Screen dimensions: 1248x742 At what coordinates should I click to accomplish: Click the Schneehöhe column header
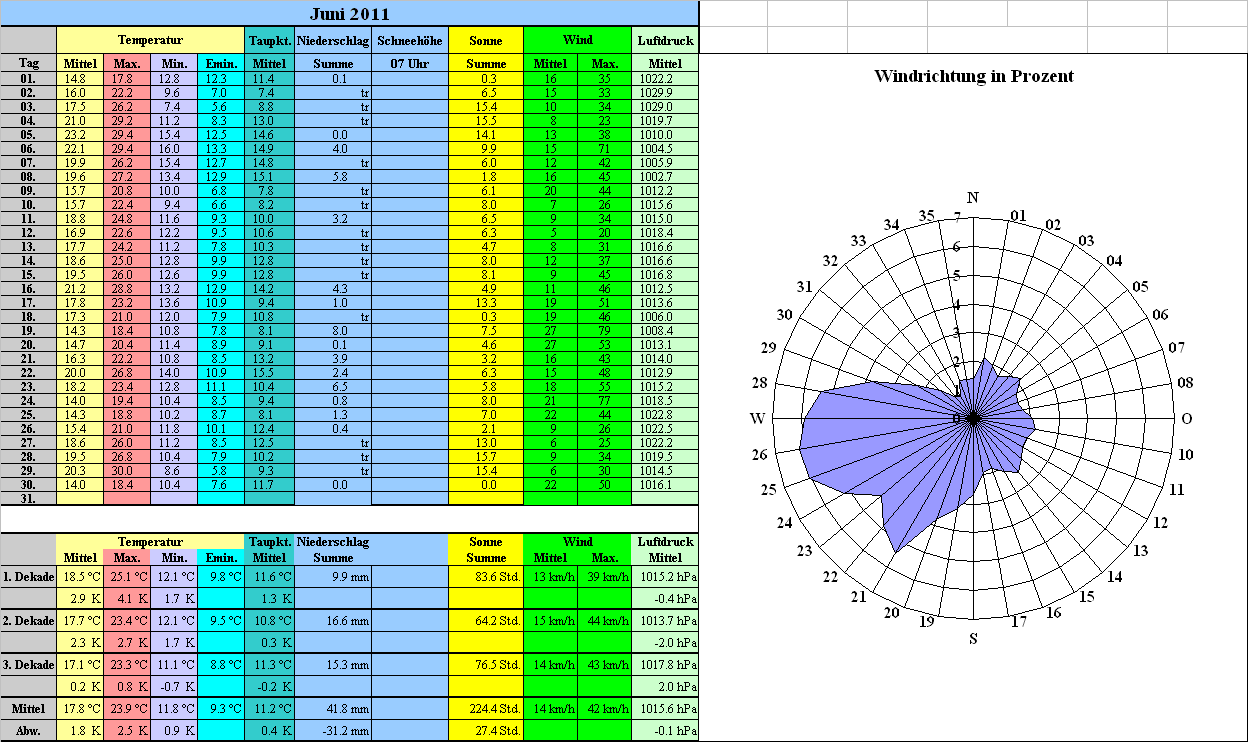point(410,40)
